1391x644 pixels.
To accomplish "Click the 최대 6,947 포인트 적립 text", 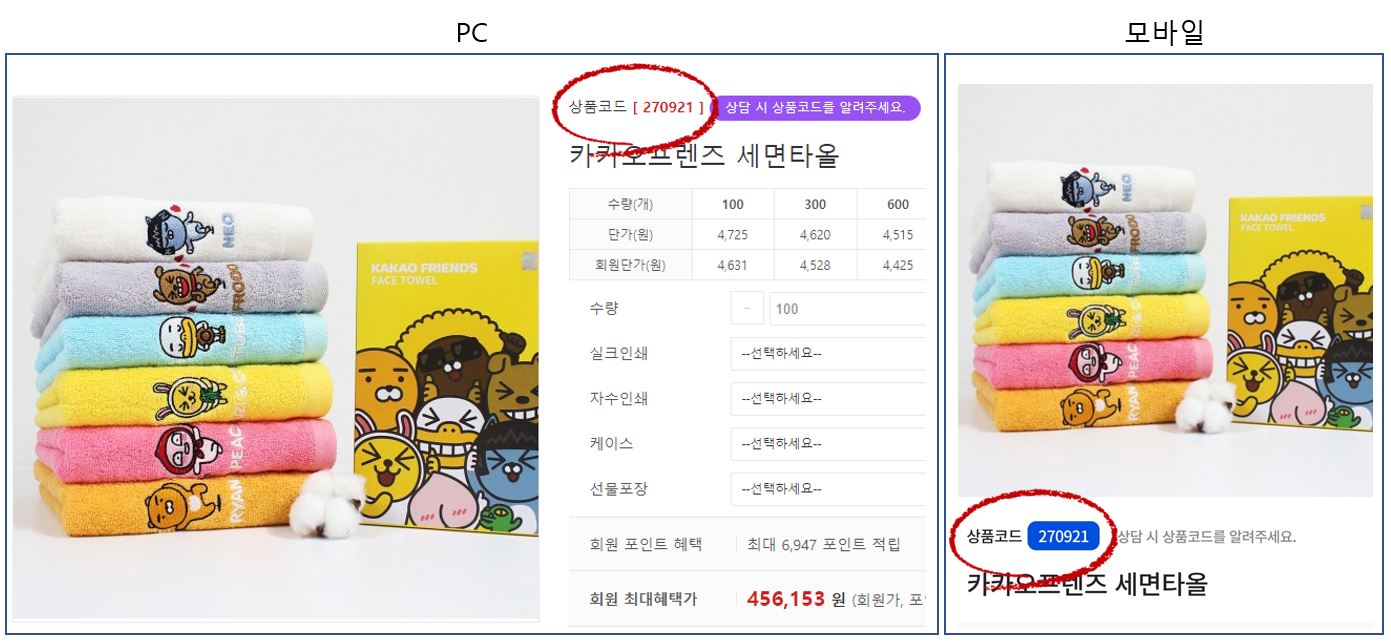I will click(823, 544).
